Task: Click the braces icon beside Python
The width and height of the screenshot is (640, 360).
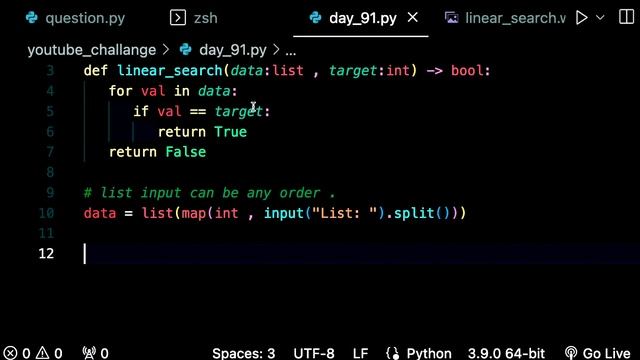Action: point(393,353)
